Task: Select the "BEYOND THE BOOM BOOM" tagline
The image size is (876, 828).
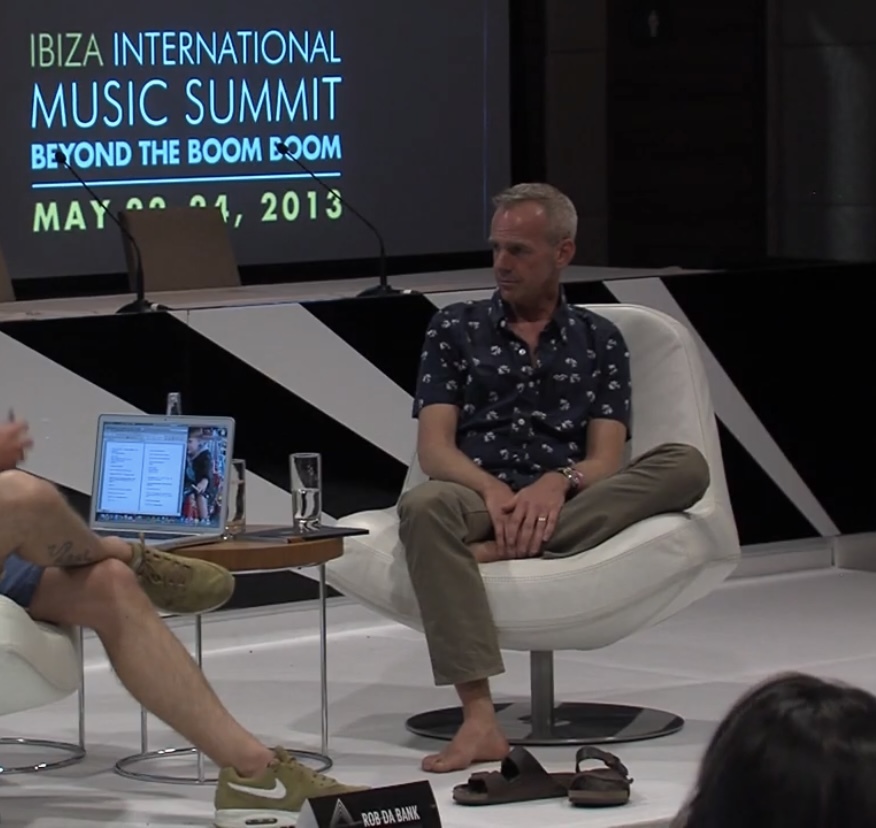Action: (x=186, y=153)
